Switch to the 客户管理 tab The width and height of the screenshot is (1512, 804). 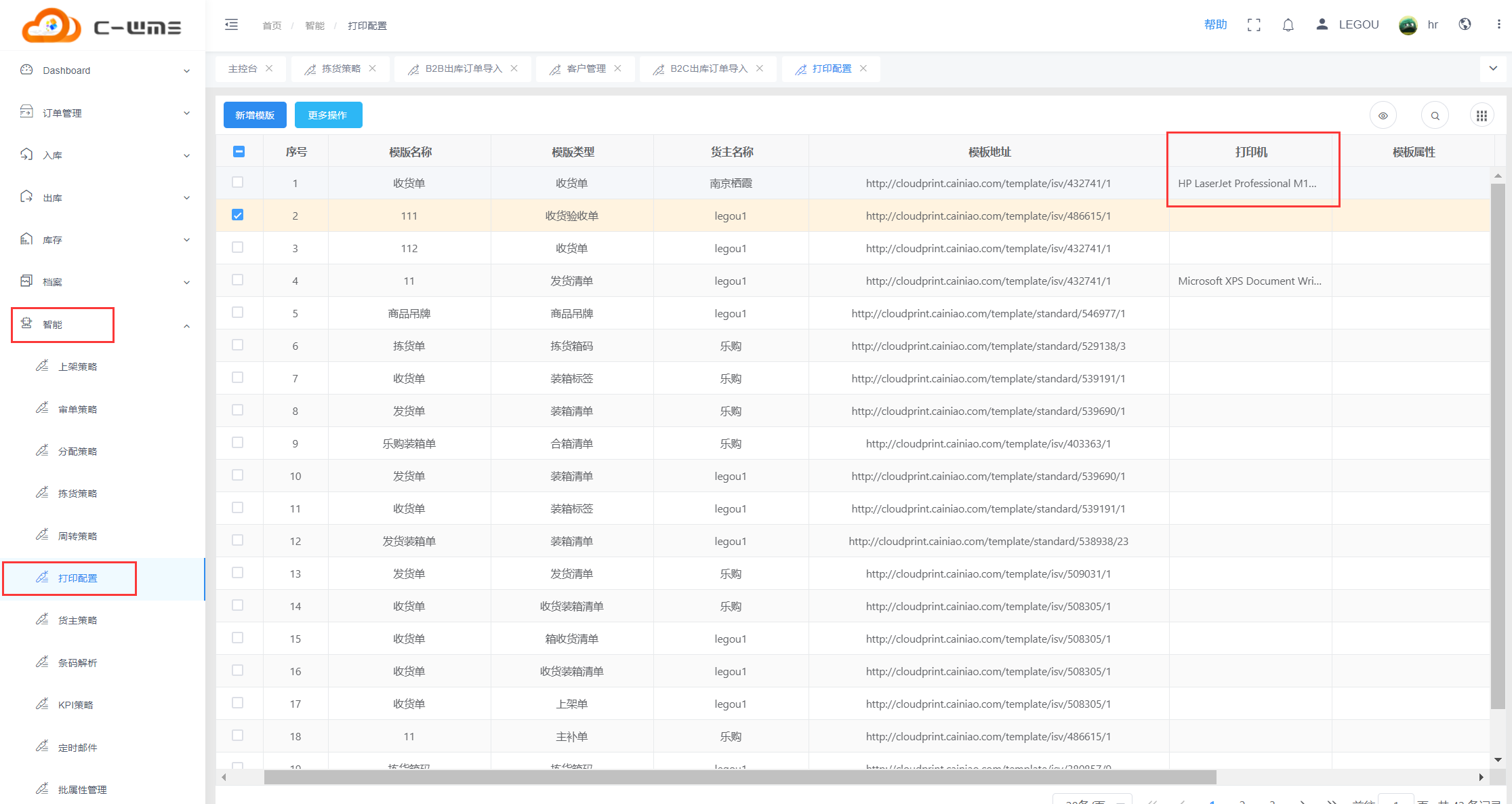[x=586, y=68]
